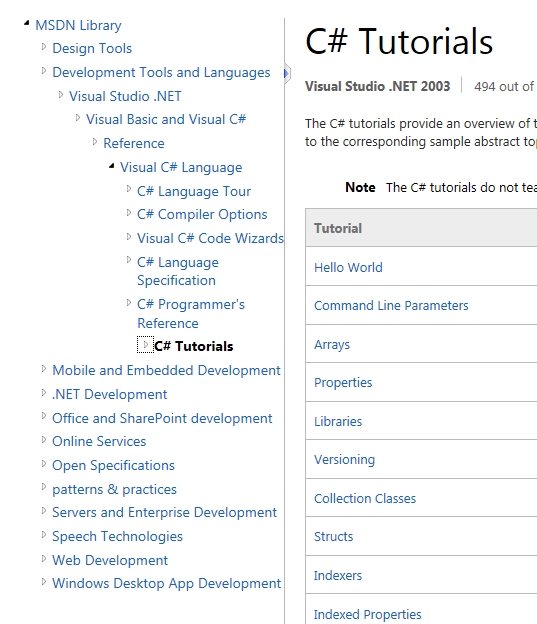Open the C# Language Tour link
Screen dimensions: 537x624
pos(194,191)
